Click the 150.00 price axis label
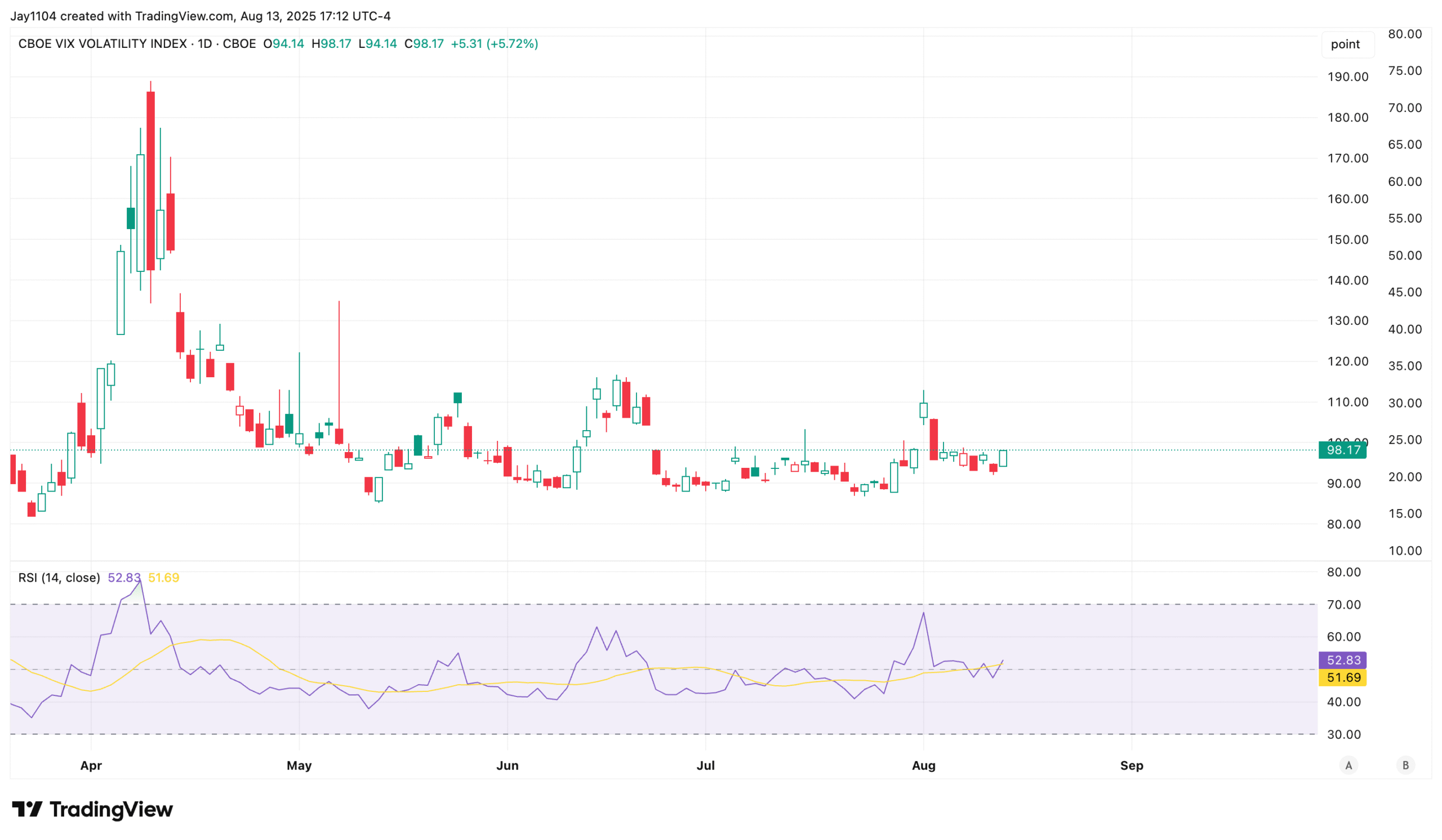The height and width of the screenshot is (840, 1442). [1347, 240]
